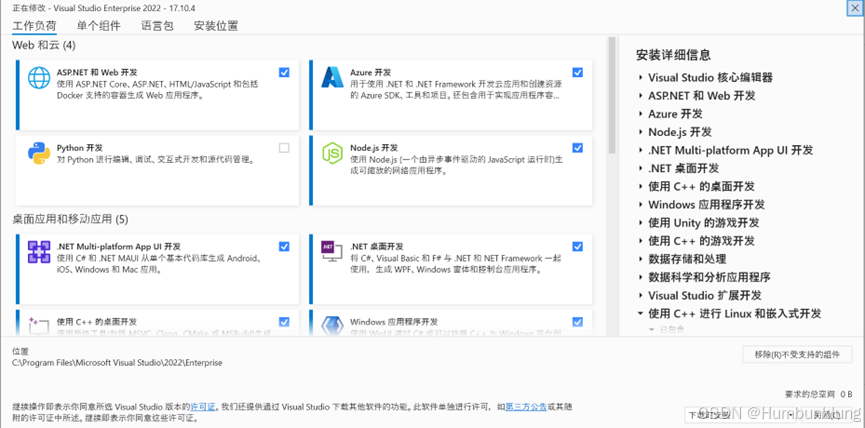Collapse 使用 C++ 进行 Linux 和嵌入式开发 node
This screenshot has height=428, width=865.
coord(640,313)
